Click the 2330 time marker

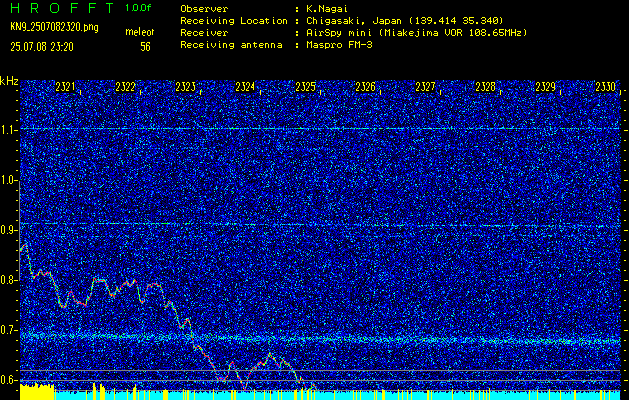[x=605, y=87]
